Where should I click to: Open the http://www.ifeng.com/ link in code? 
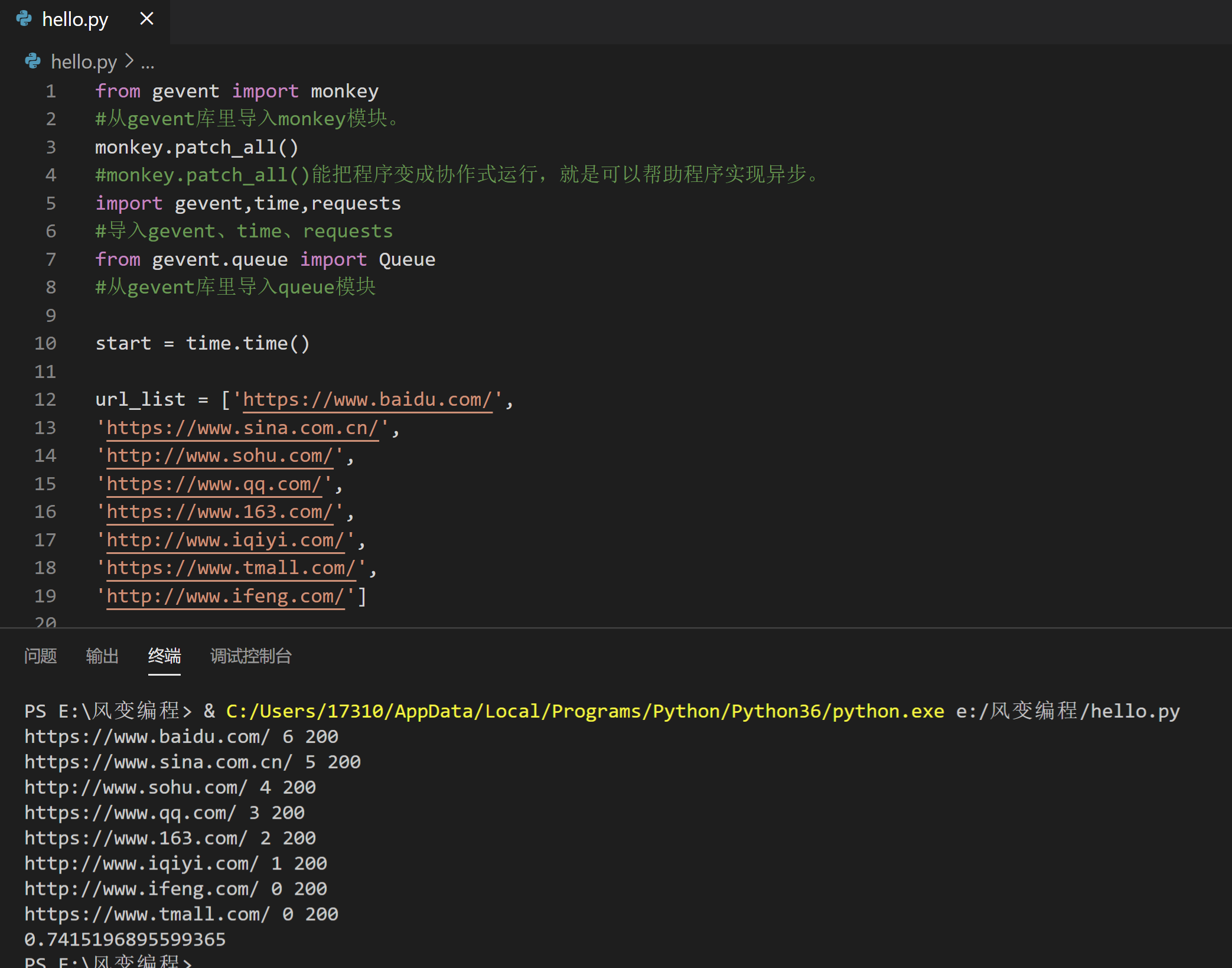tap(226, 597)
